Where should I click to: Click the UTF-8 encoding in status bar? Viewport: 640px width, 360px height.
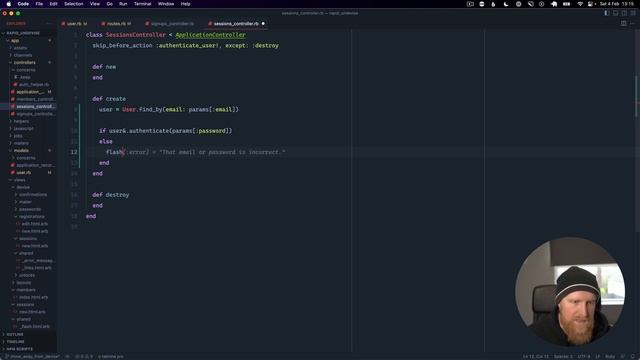tap(584, 356)
